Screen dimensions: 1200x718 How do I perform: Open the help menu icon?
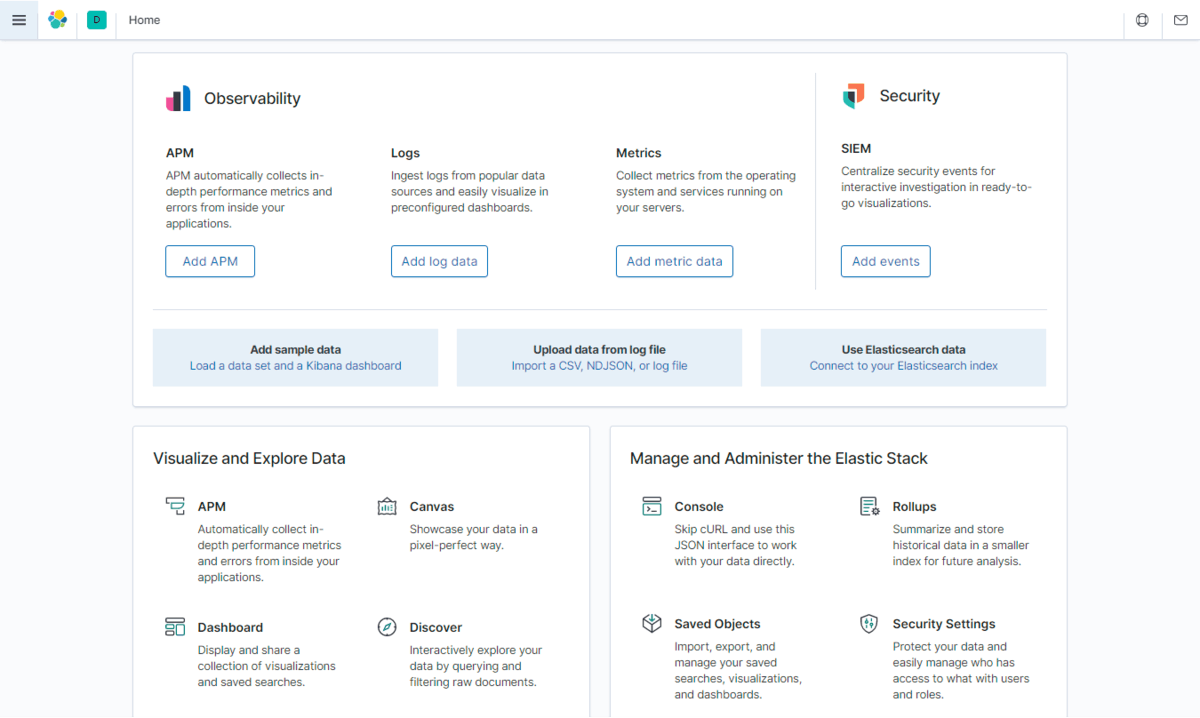point(1143,20)
